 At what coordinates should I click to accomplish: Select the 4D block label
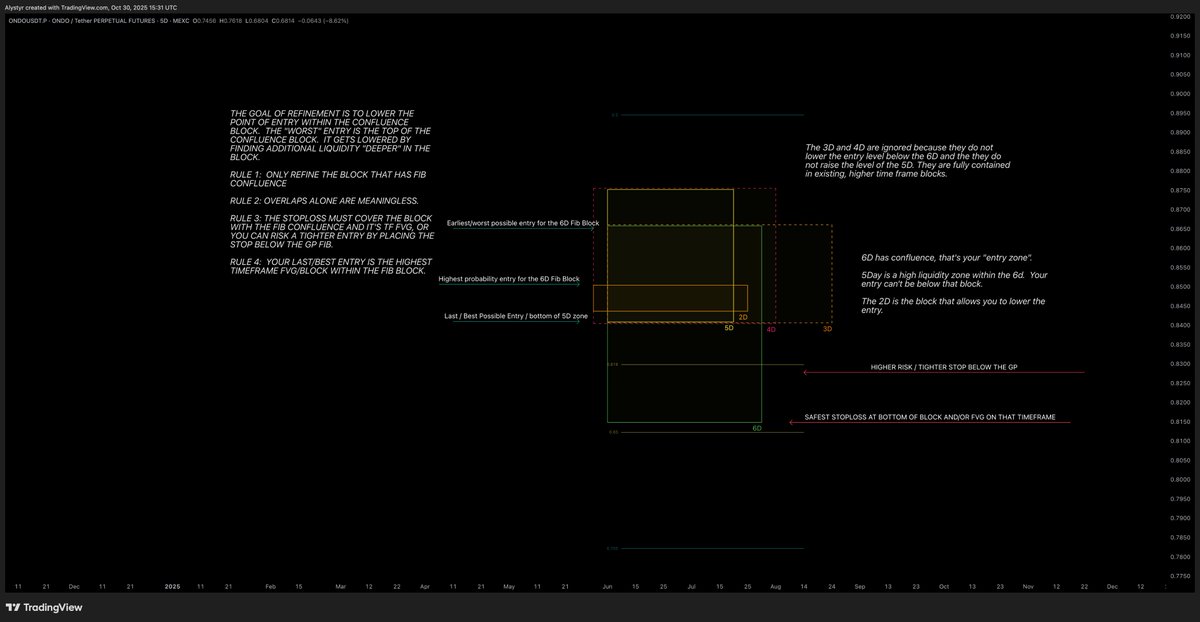pyautogui.click(x=771, y=329)
